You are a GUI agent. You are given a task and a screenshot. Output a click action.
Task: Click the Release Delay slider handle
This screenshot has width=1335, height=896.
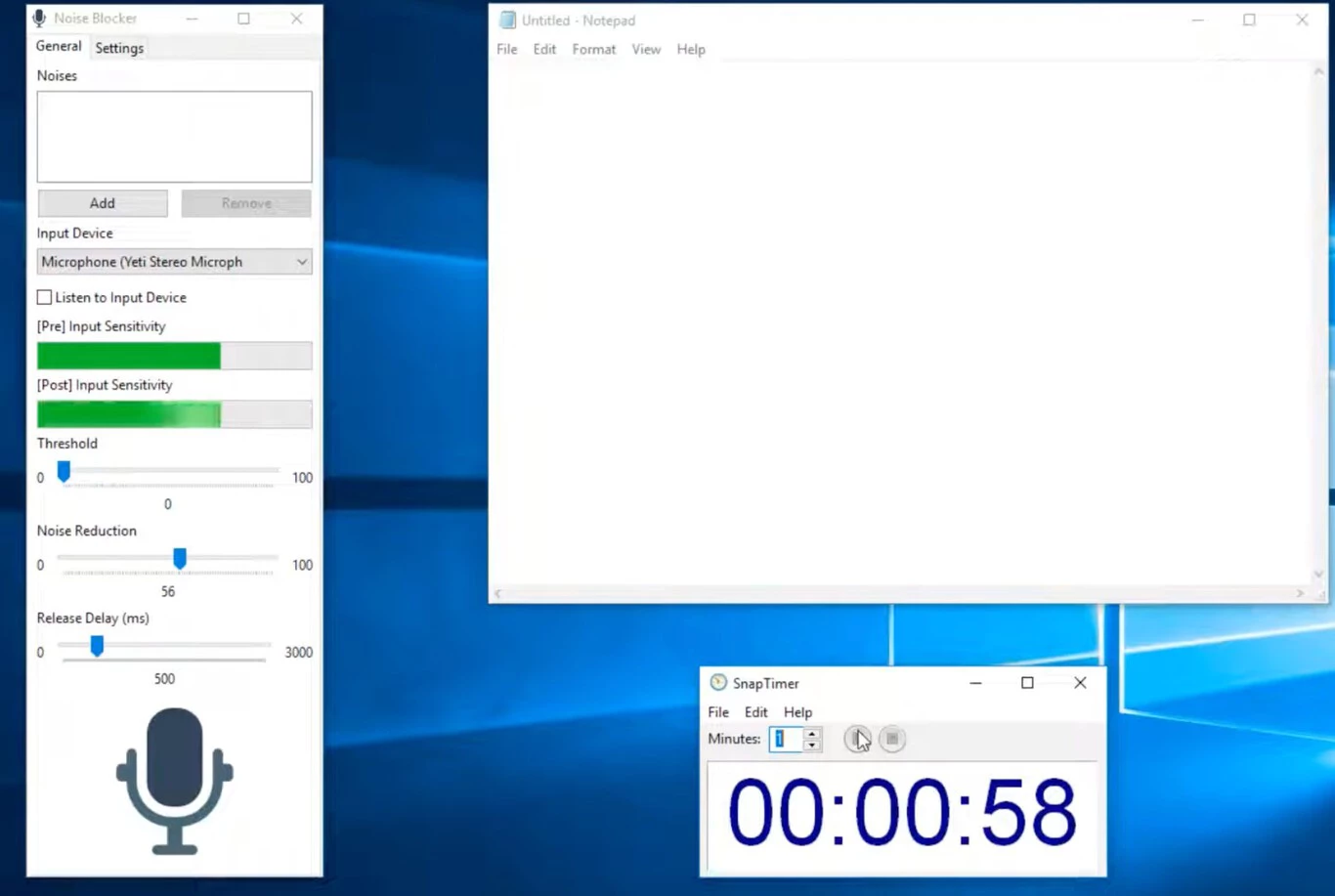[x=97, y=646]
